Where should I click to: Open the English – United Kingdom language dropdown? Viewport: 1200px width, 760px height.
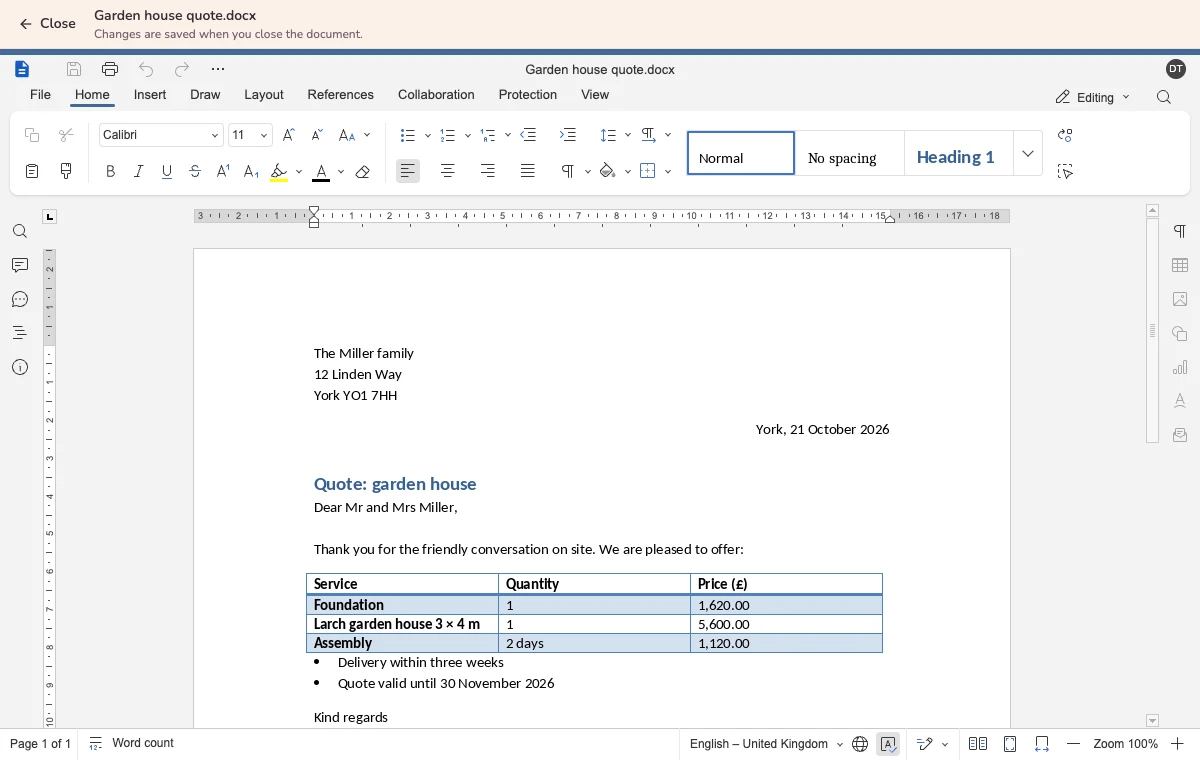coord(766,744)
